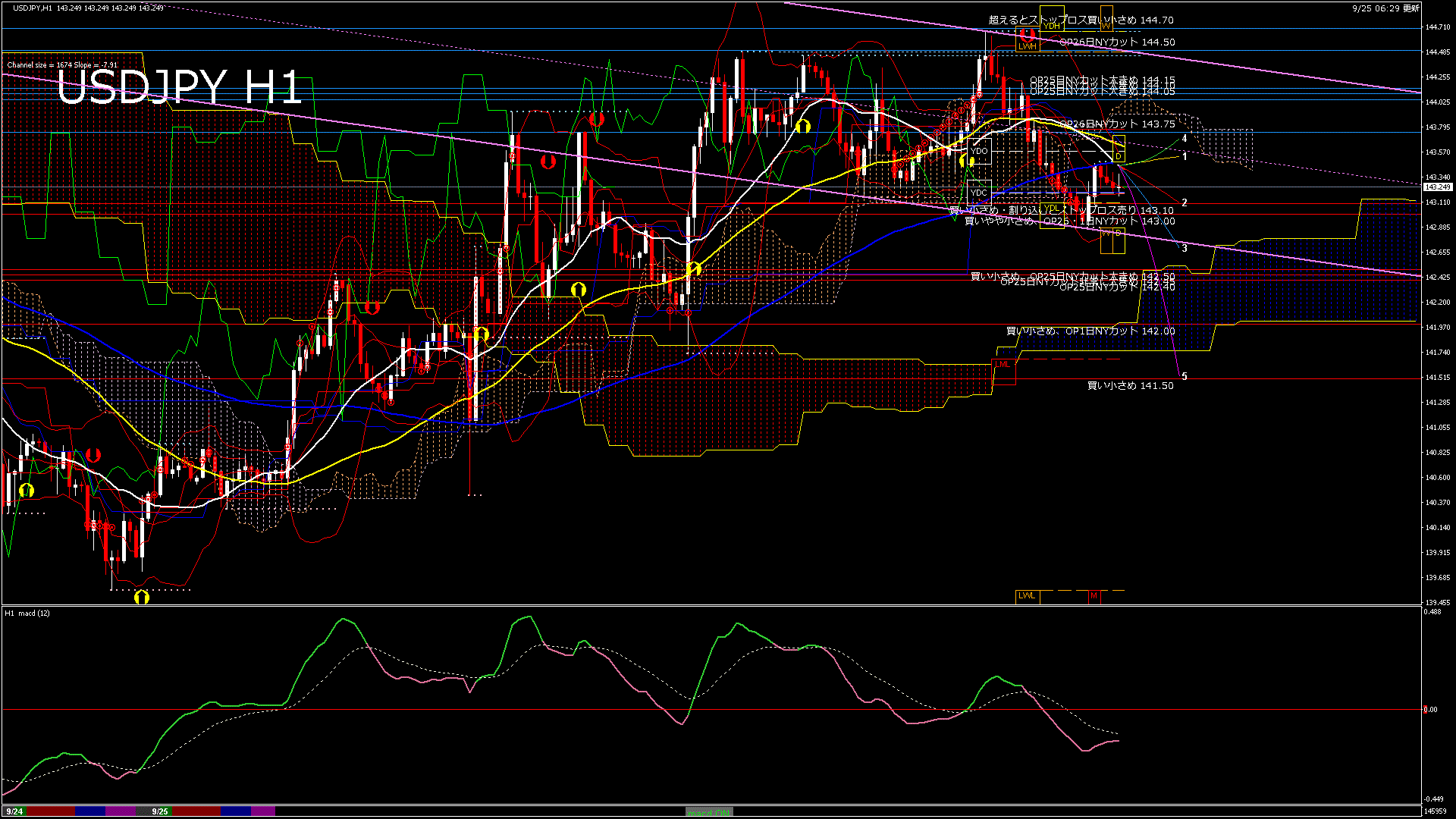This screenshot has height=819, width=1456.
Task: Click the 9/25 06:29 更新 timestamp
Action: click(1385, 8)
